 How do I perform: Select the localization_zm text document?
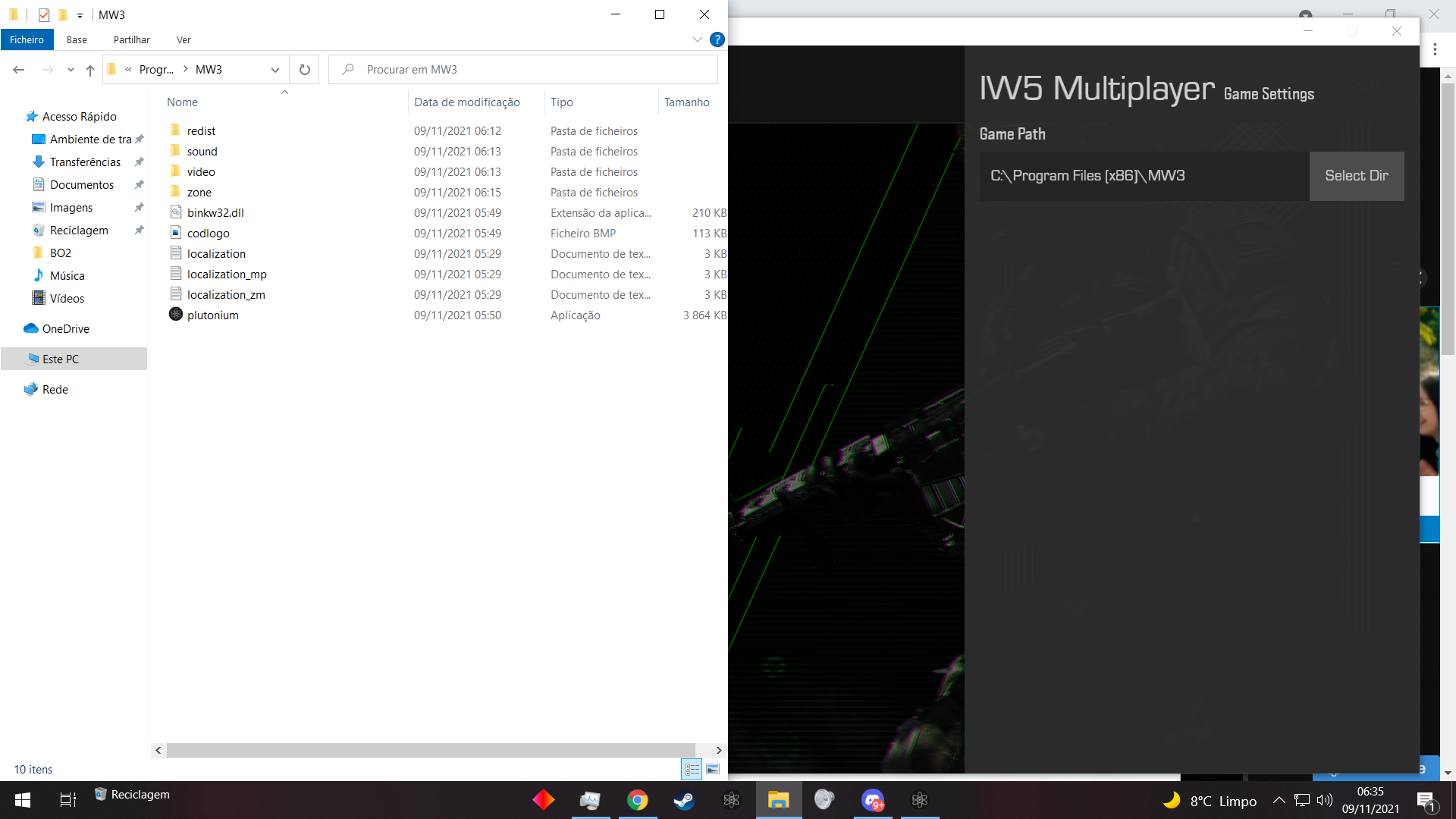click(226, 294)
